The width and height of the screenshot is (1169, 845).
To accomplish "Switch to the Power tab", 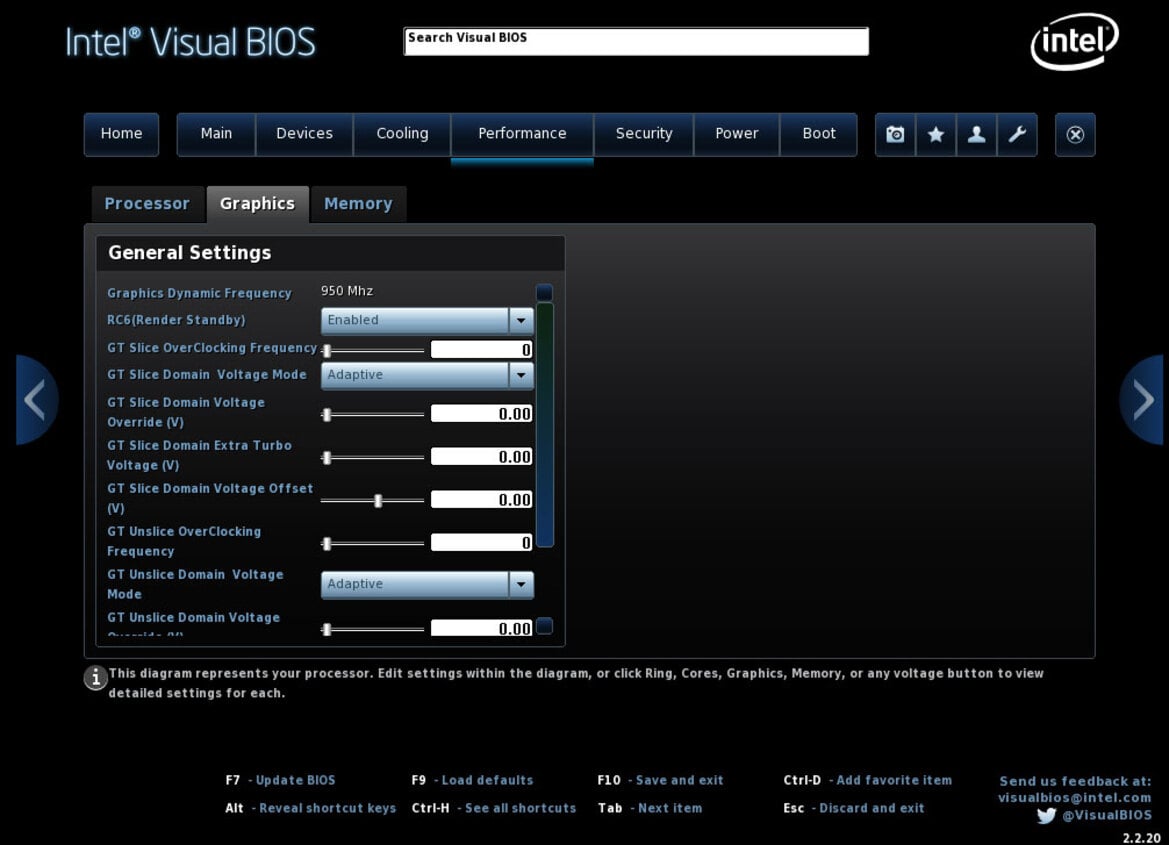I will click(x=737, y=133).
